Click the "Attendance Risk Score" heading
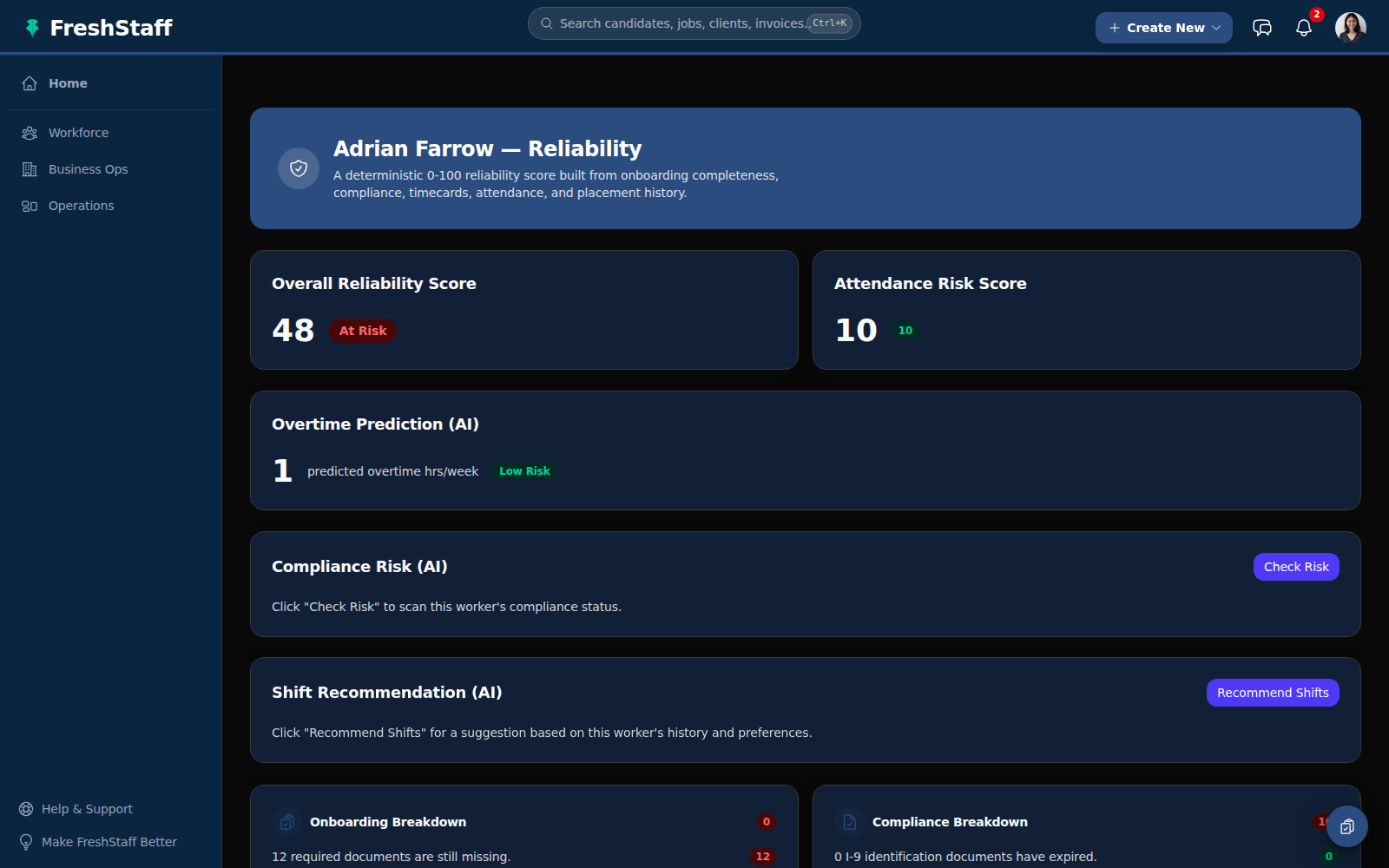This screenshot has height=868, width=1389. point(931,284)
